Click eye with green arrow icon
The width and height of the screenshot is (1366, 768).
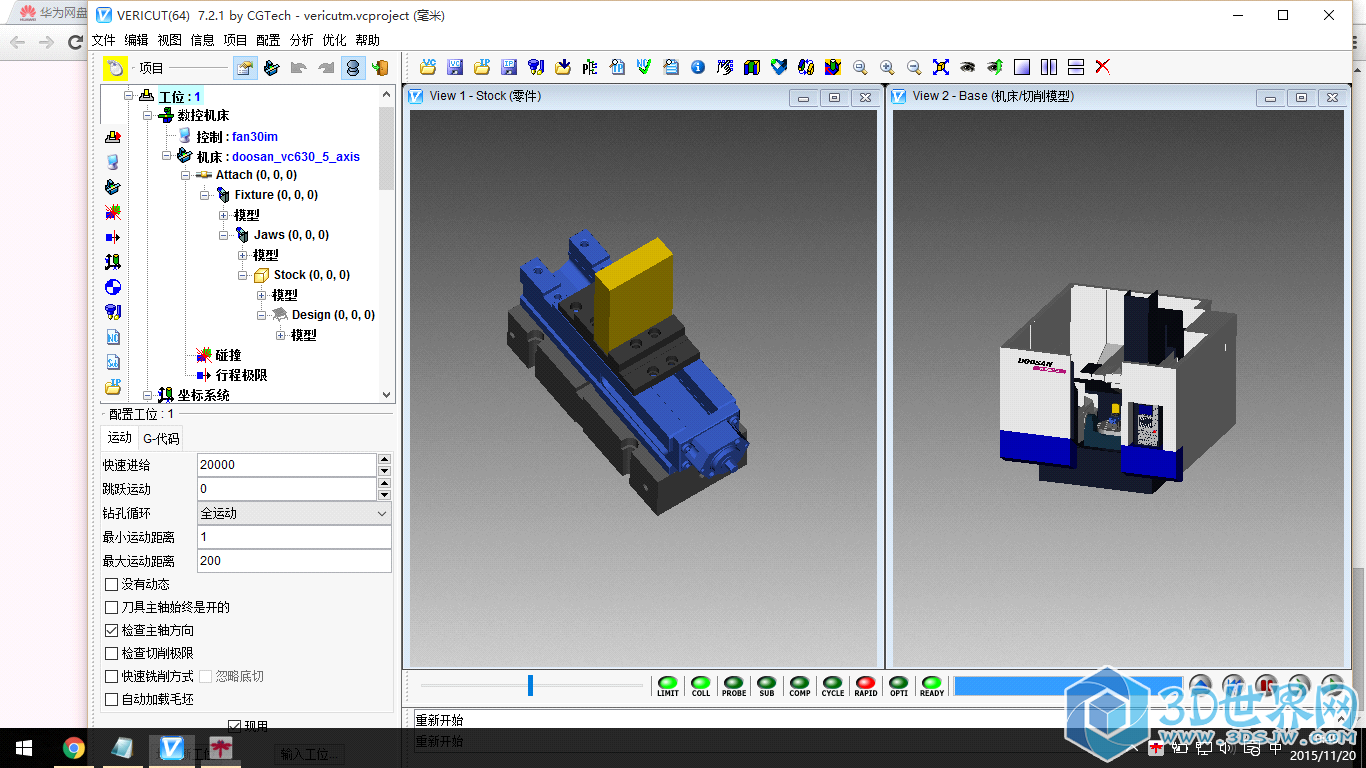[x=995, y=67]
